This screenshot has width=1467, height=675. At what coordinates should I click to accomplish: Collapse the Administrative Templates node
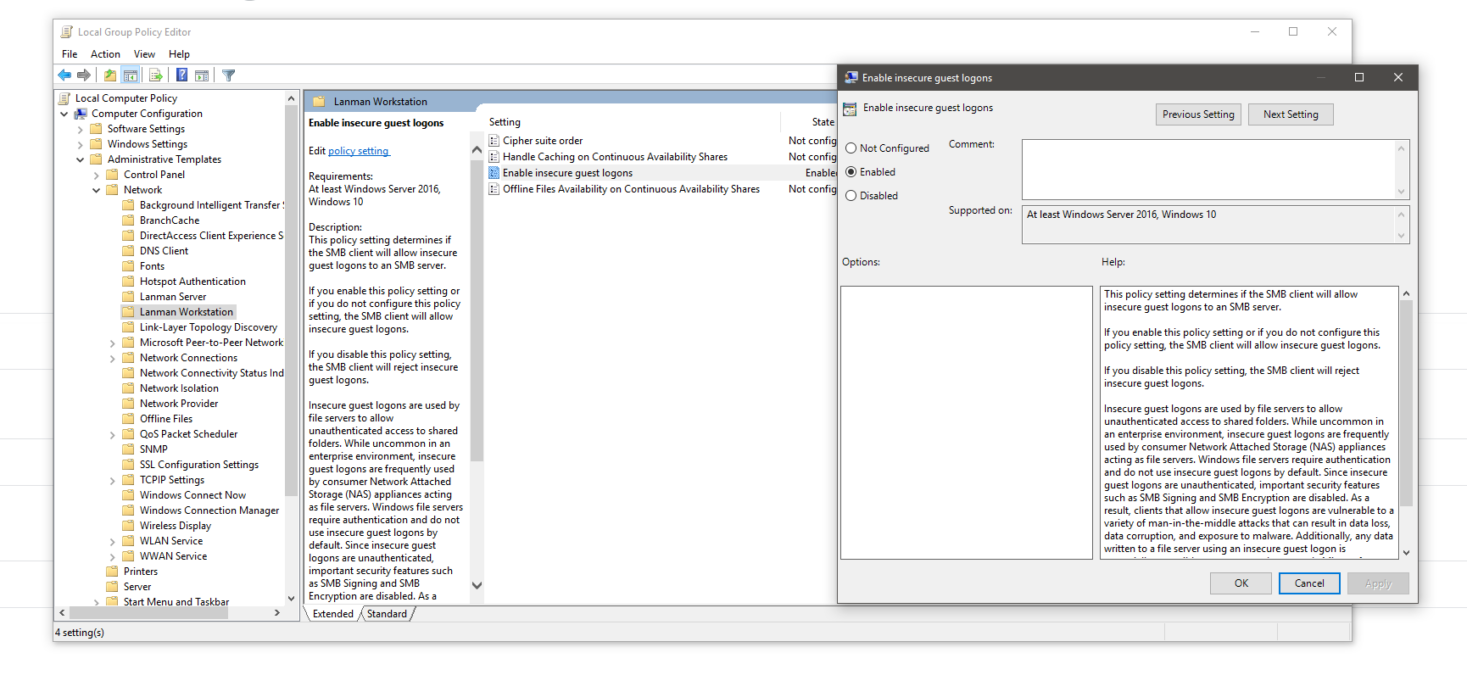point(81,159)
